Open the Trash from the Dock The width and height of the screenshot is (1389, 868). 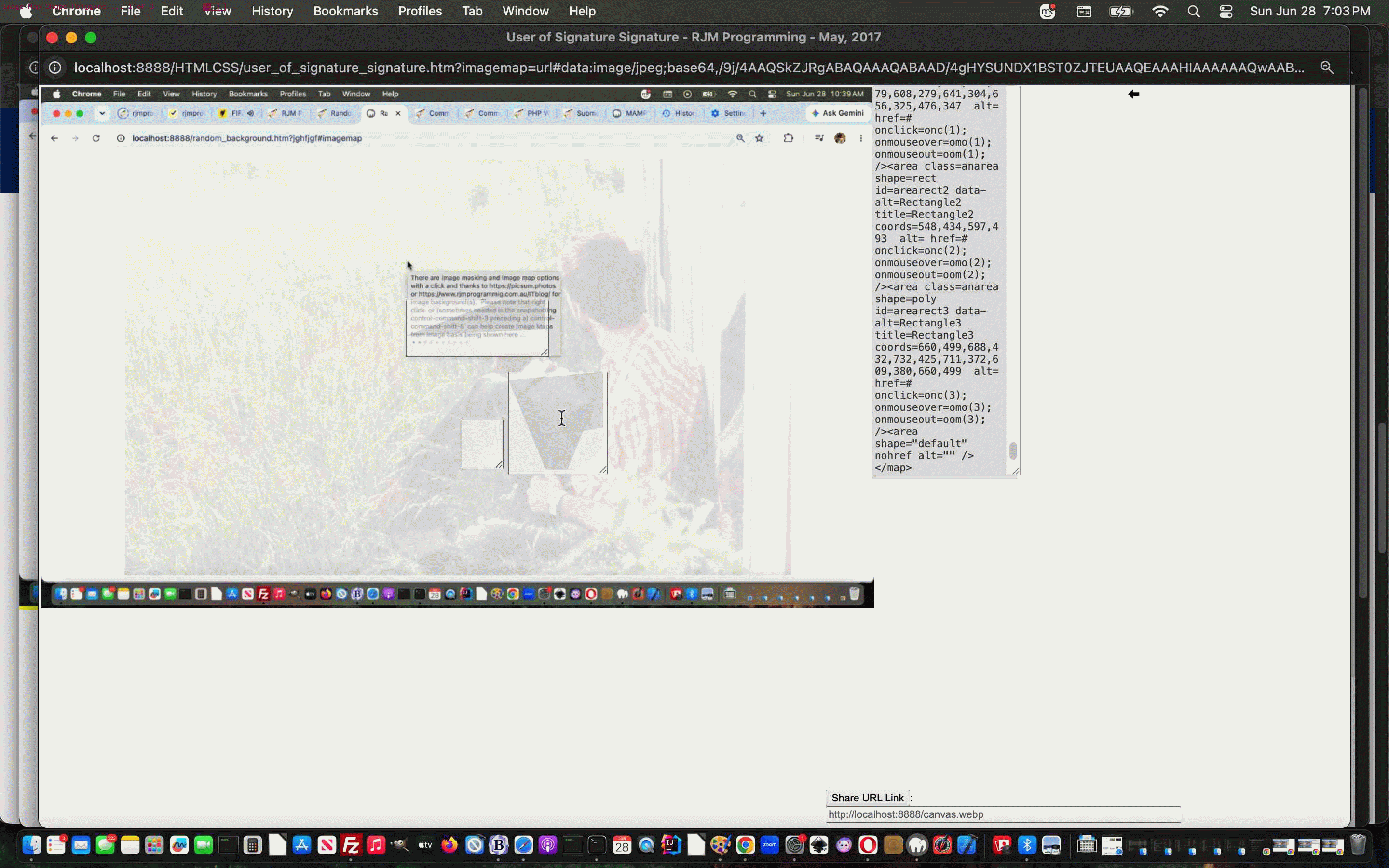(1358, 845)
